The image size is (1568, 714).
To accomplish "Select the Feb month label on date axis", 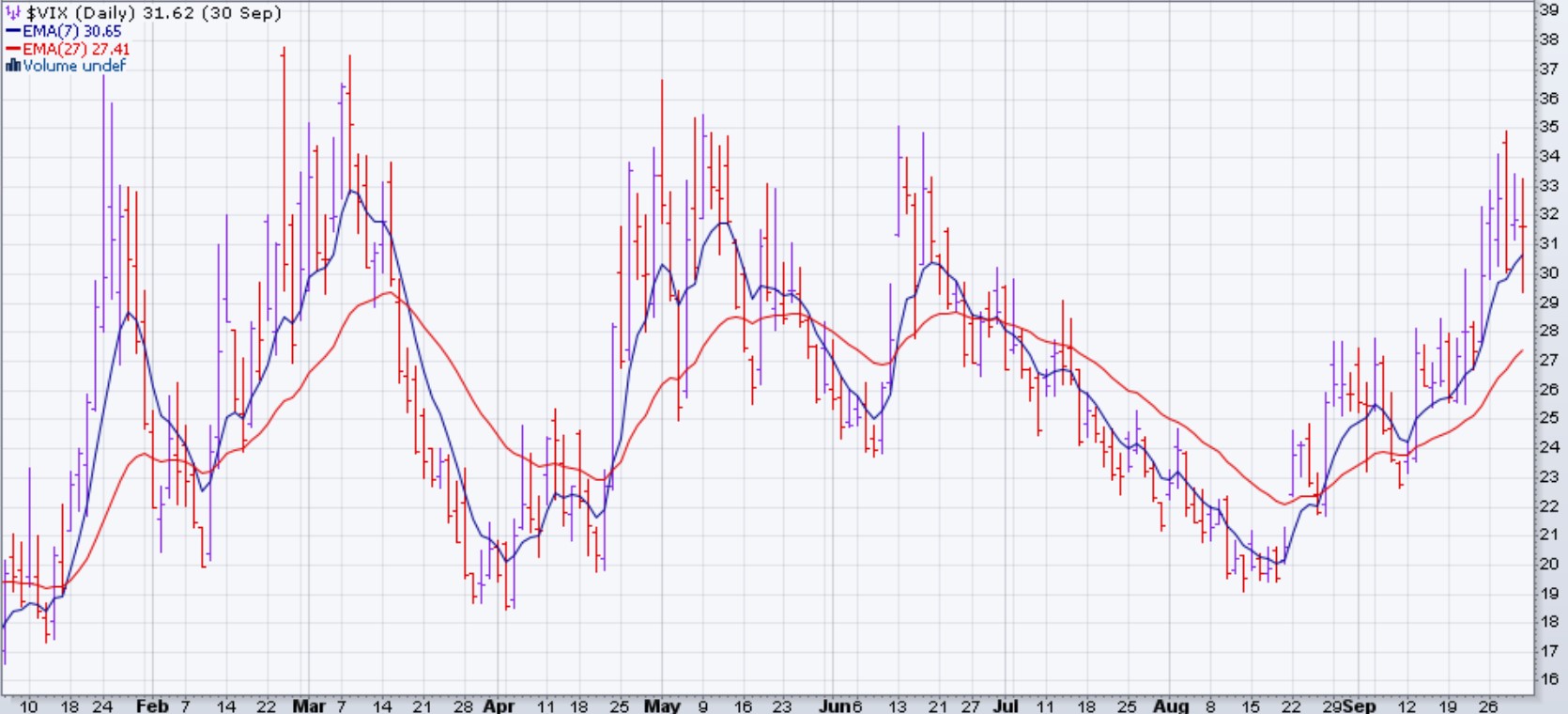I will tap(151, 706).
